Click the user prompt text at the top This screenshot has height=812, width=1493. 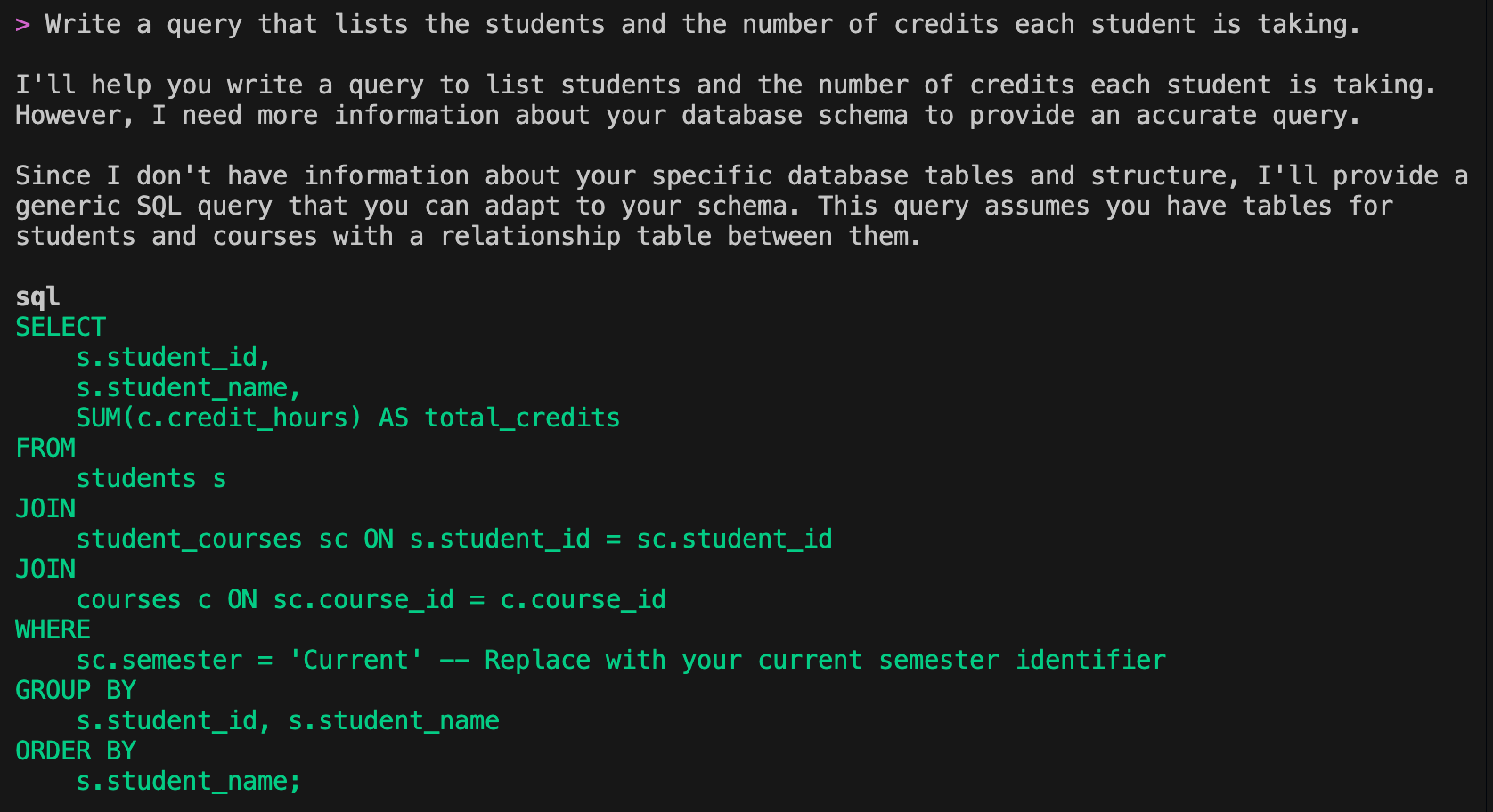[x=703, y=25]
